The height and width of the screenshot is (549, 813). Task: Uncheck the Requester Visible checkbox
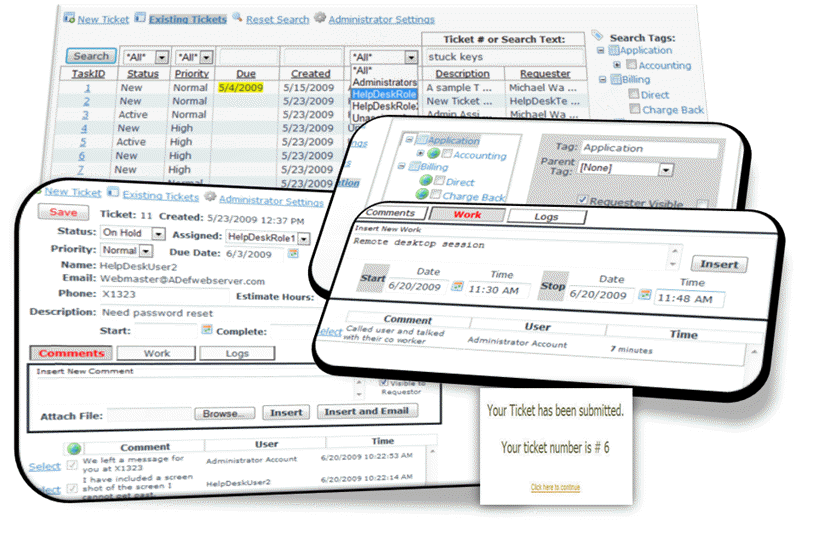(x=583, y=200)
